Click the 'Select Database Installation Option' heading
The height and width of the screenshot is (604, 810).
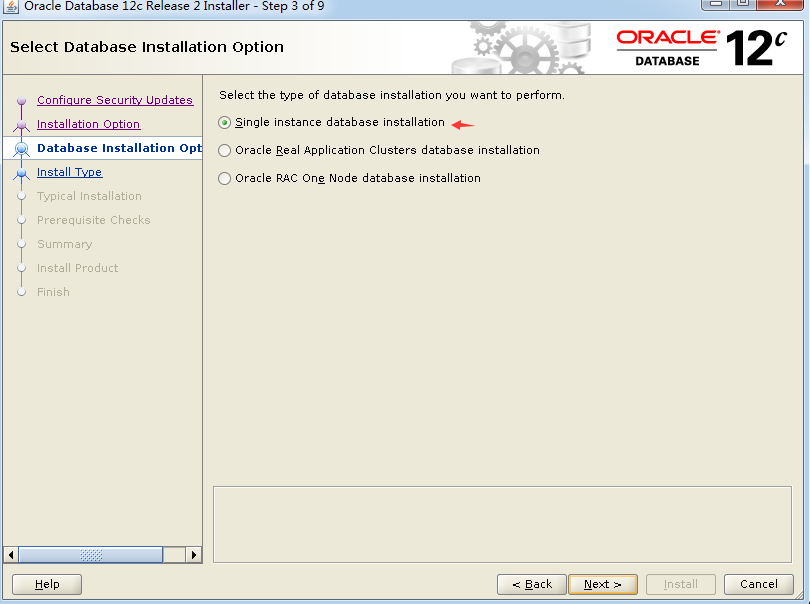coord(147,47)
